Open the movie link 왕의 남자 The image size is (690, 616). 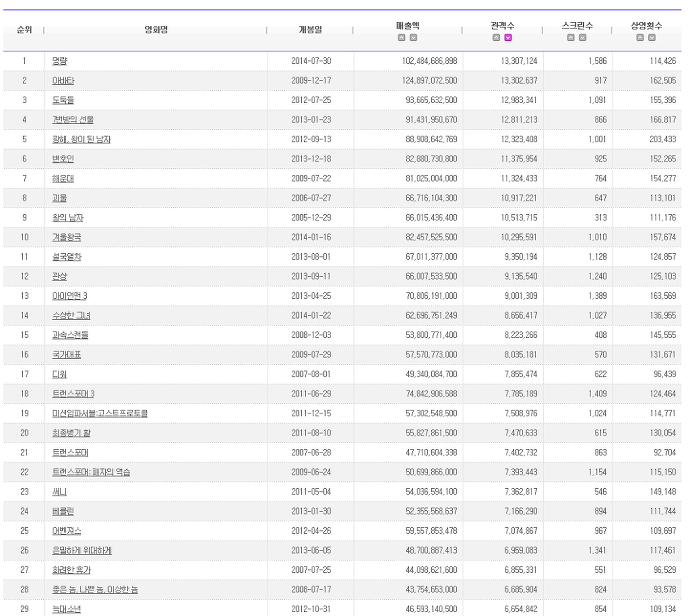click(68, 218)
